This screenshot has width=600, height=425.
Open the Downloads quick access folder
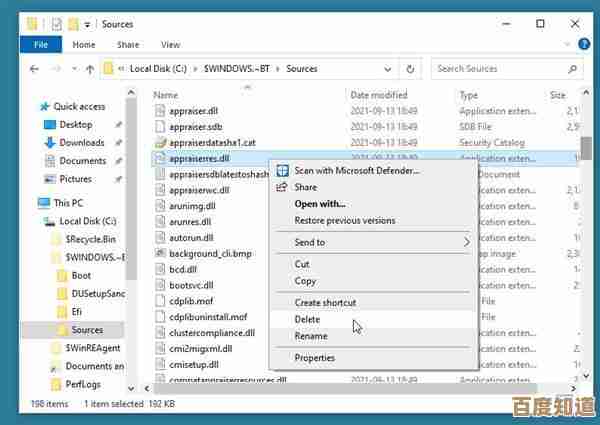point(81,143)
